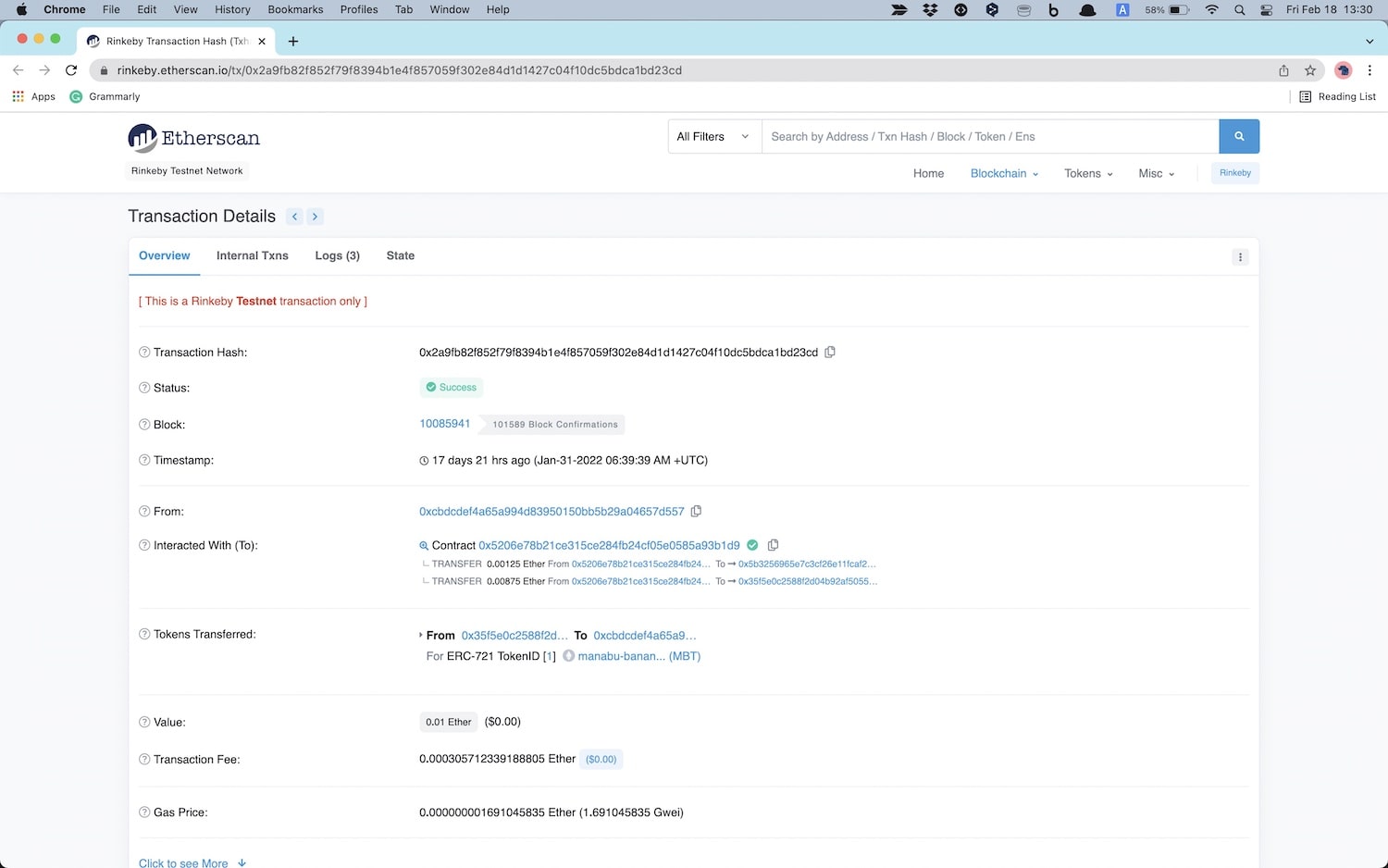Image resolution: width=1388 pixels, height=868 pixels.
Task: Click the Rinkeby network button
Action: [x=1235, y=173]
